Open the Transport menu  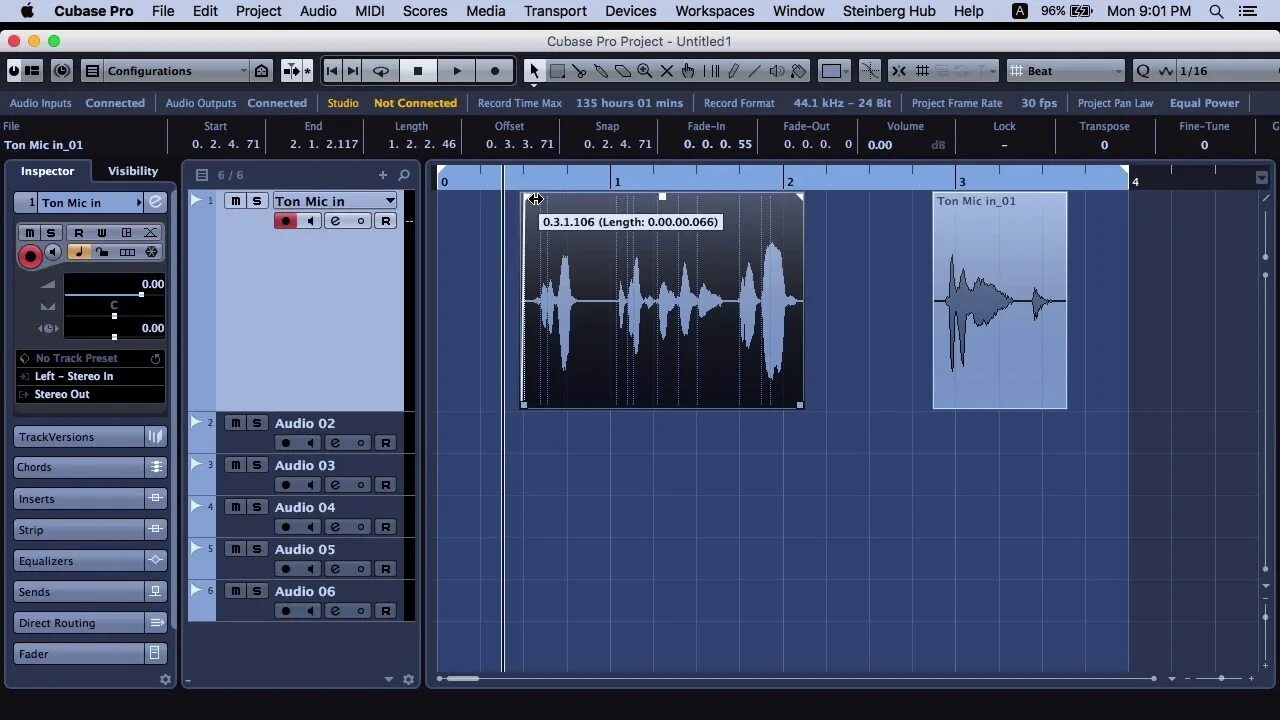[555, 11]
